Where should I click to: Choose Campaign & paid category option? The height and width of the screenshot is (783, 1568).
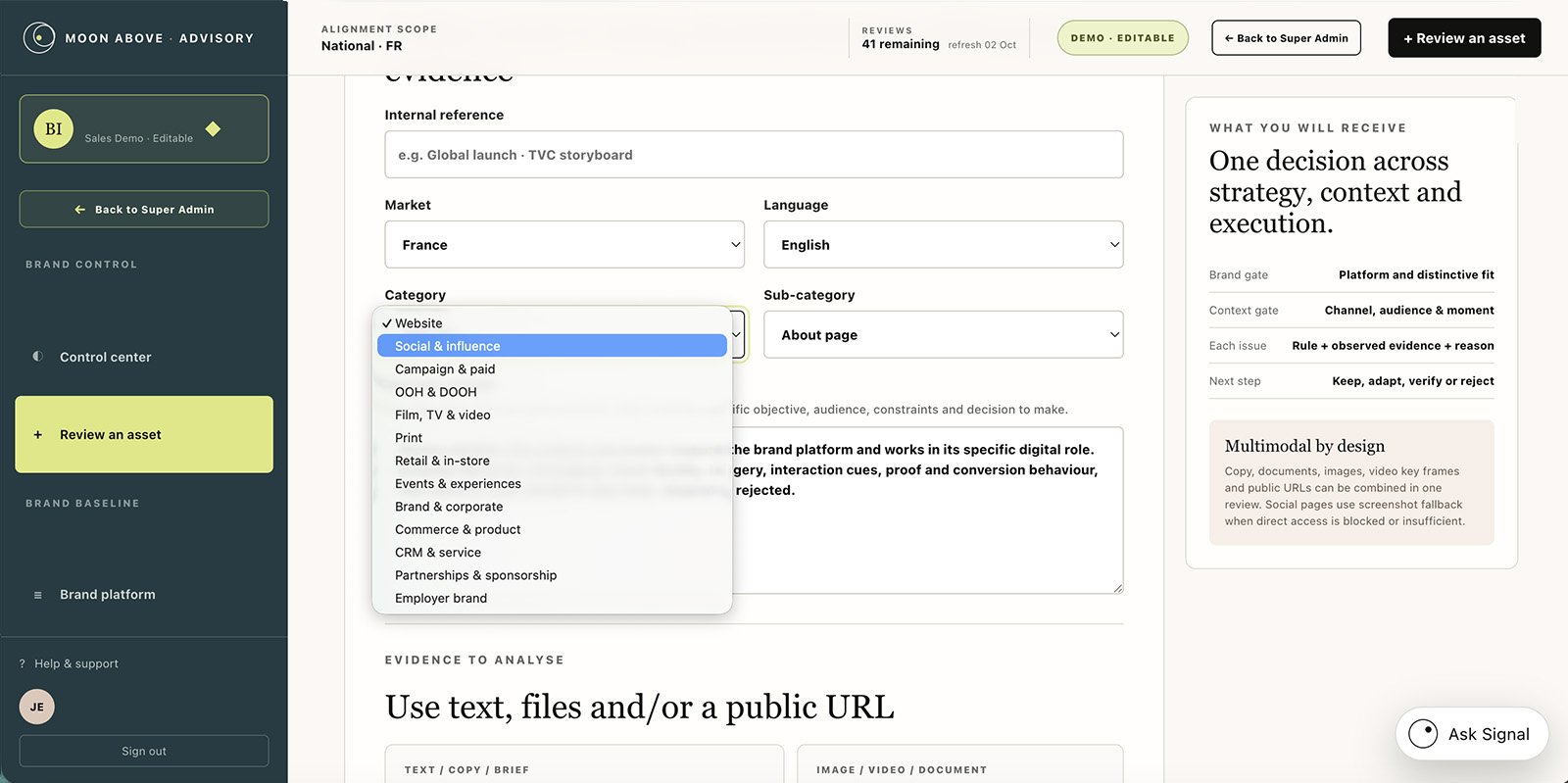pyautogui.click(x=552, y=369)
